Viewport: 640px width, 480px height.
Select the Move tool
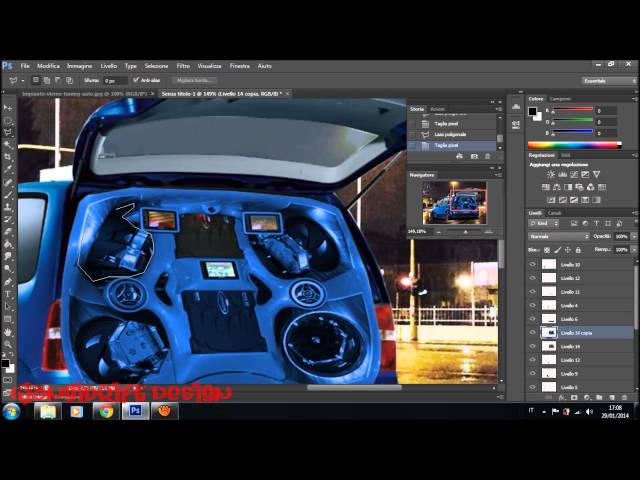[x=8, y=108]
